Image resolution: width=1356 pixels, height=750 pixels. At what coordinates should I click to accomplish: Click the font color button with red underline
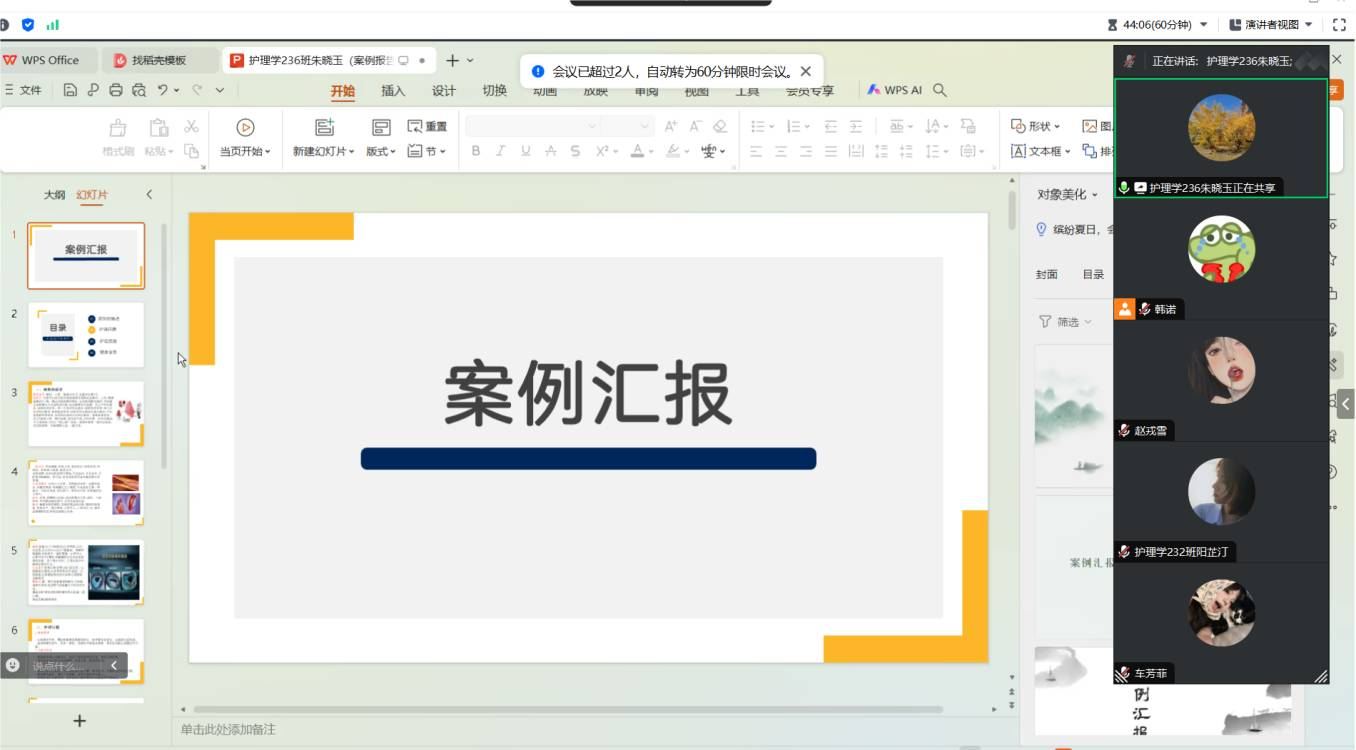click(x=636, y=151)
